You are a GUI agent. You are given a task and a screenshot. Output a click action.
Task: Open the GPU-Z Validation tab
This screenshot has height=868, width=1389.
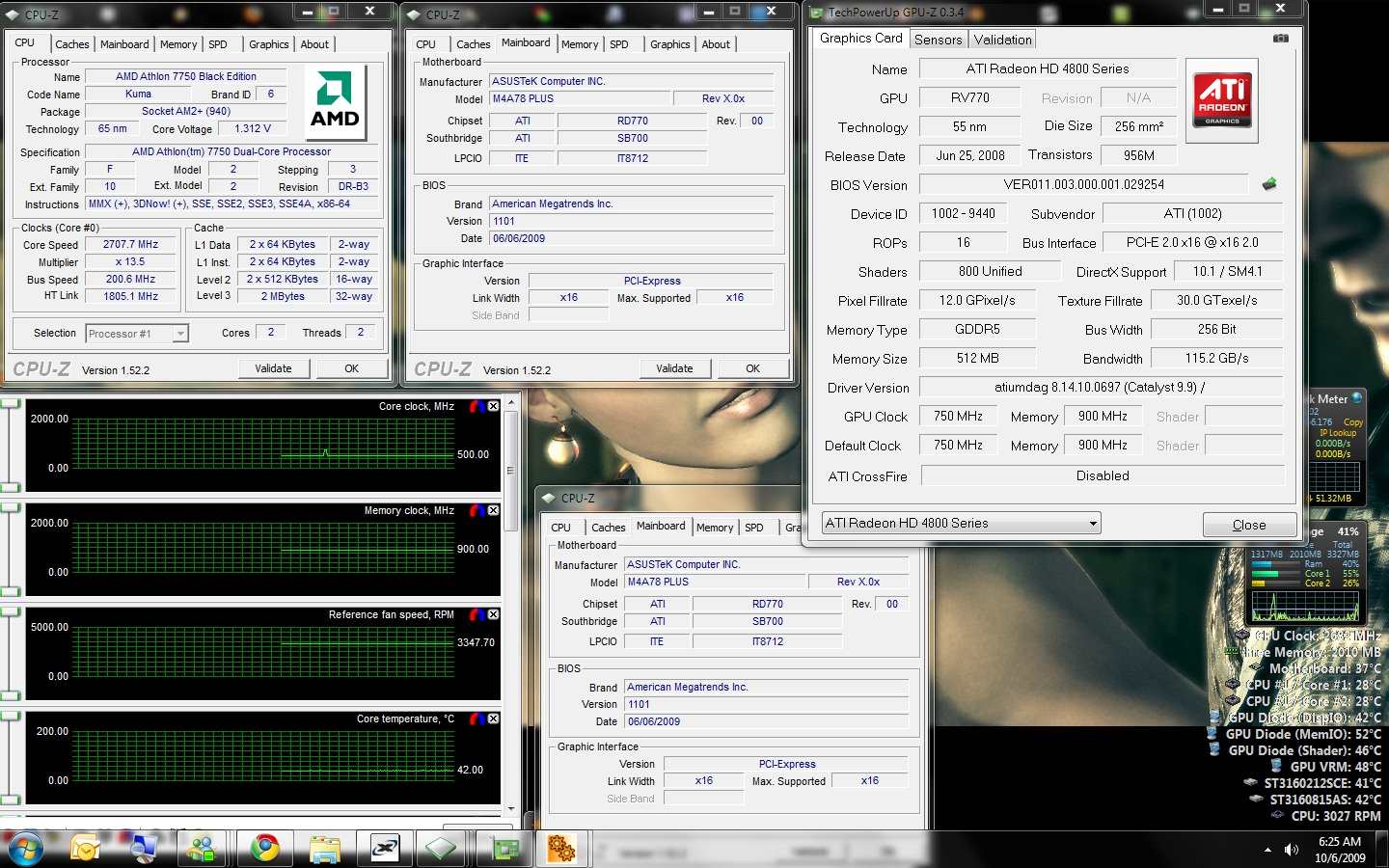tap(1002, 40)
